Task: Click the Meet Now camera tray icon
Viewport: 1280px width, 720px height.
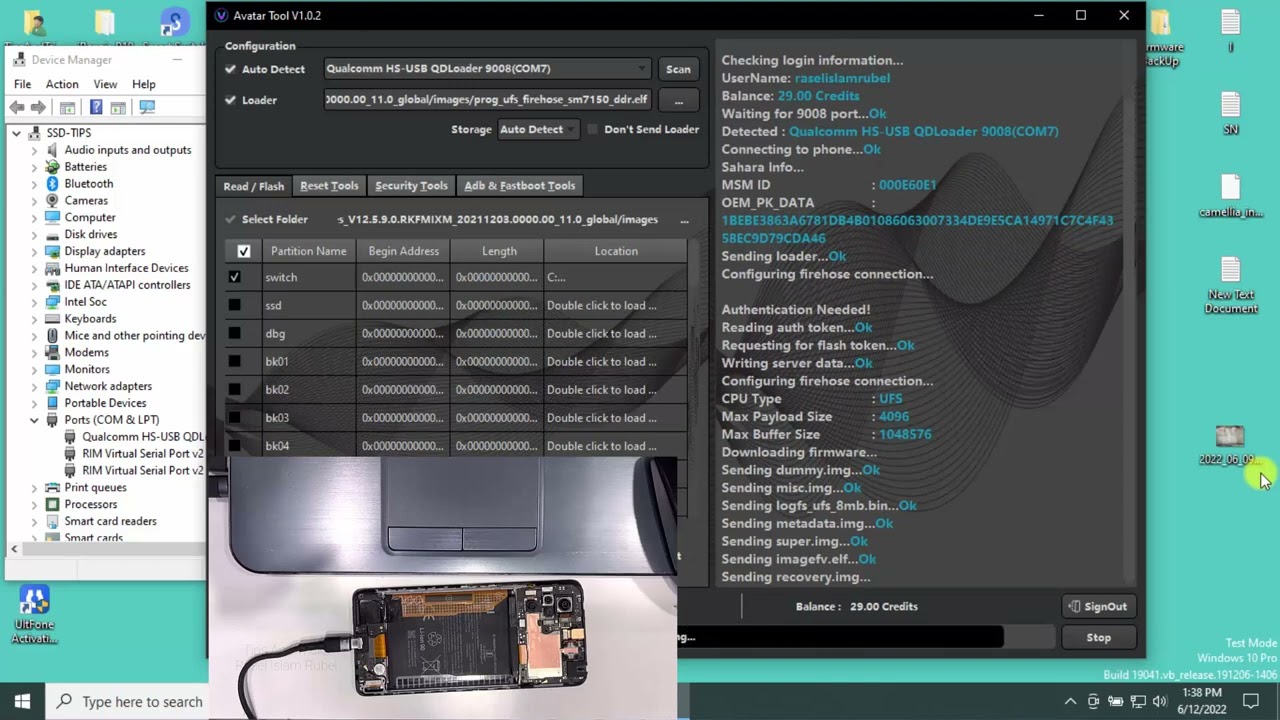Action: pyautogui.click(x=1093, y=702)
